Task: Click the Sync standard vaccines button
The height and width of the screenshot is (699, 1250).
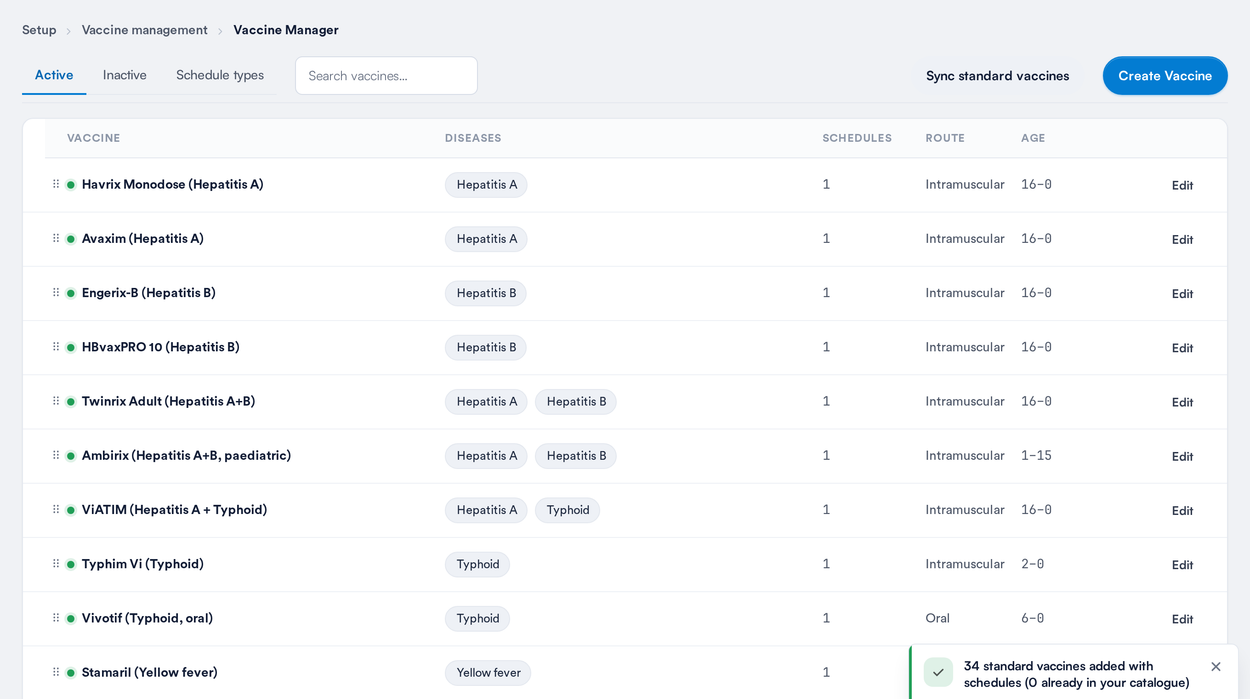Action: click(997, 76)
